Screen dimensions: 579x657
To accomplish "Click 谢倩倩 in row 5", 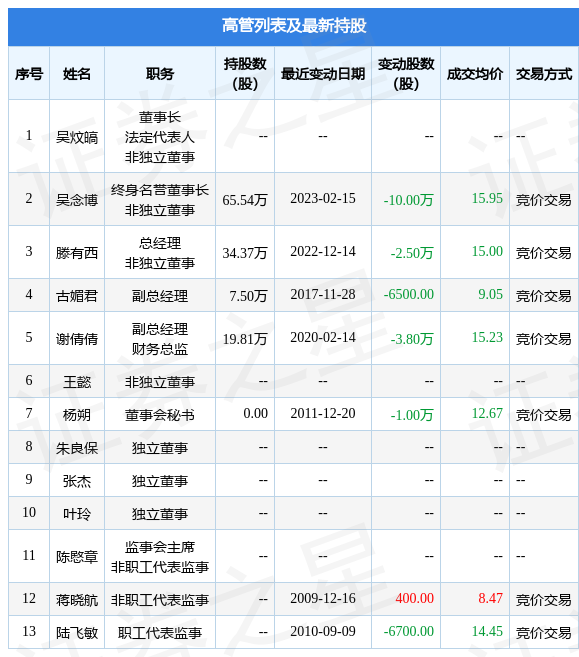I will pyautogui.click(x=77, y=339).
